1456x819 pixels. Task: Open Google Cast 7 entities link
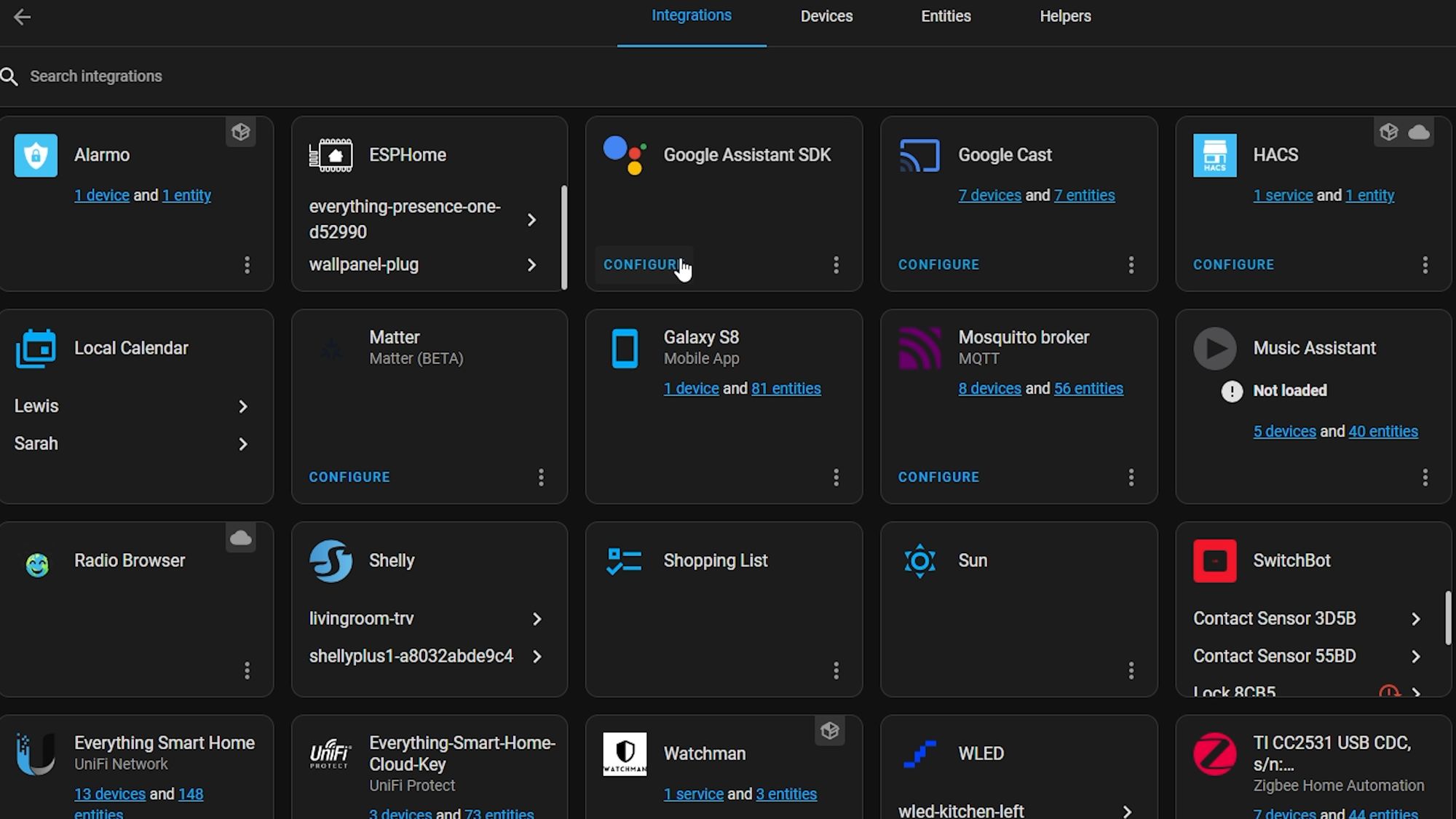(1085, 195)
